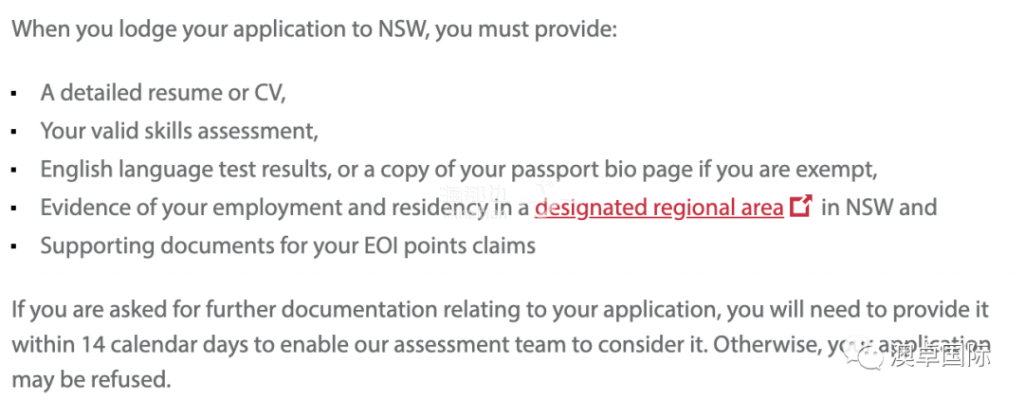Viewport: 1024px width, 400px height.
Task: Click 'Your valid skills assessment' text
Action: tap(179, 131)
